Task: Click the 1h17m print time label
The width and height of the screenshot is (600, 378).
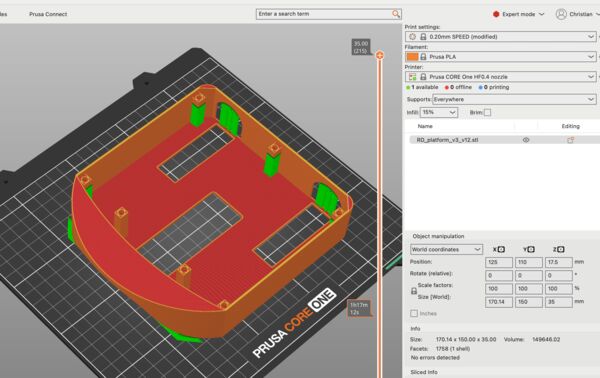Action: [359, 308]
